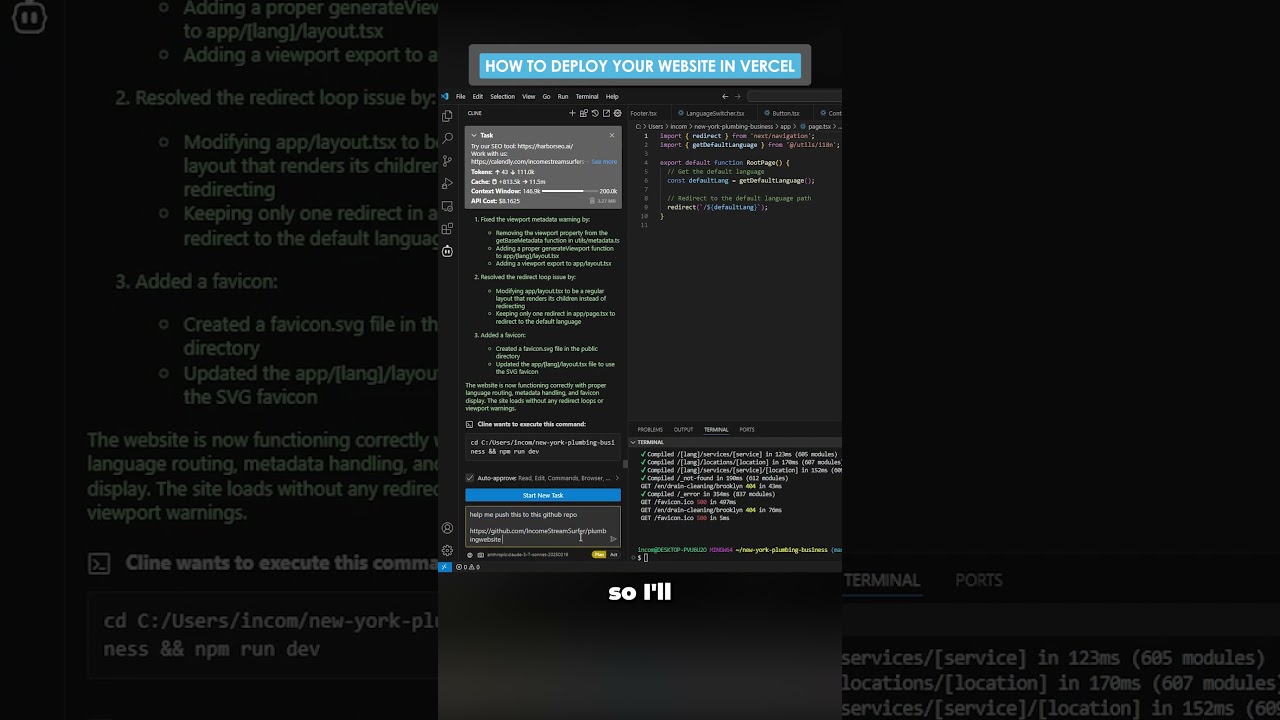Open the Terminal menu

[587, 97]
